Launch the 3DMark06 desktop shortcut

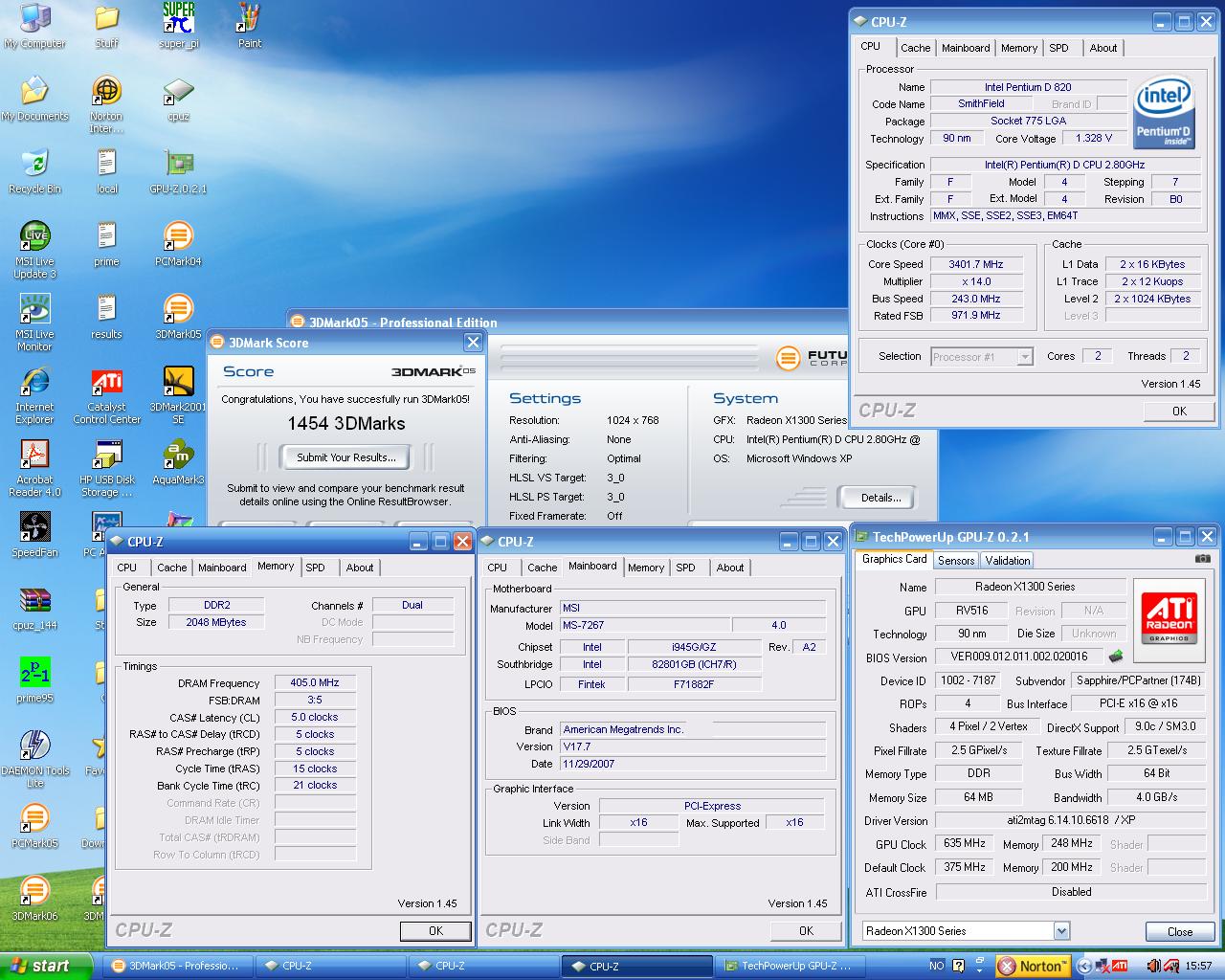[34, 899]
